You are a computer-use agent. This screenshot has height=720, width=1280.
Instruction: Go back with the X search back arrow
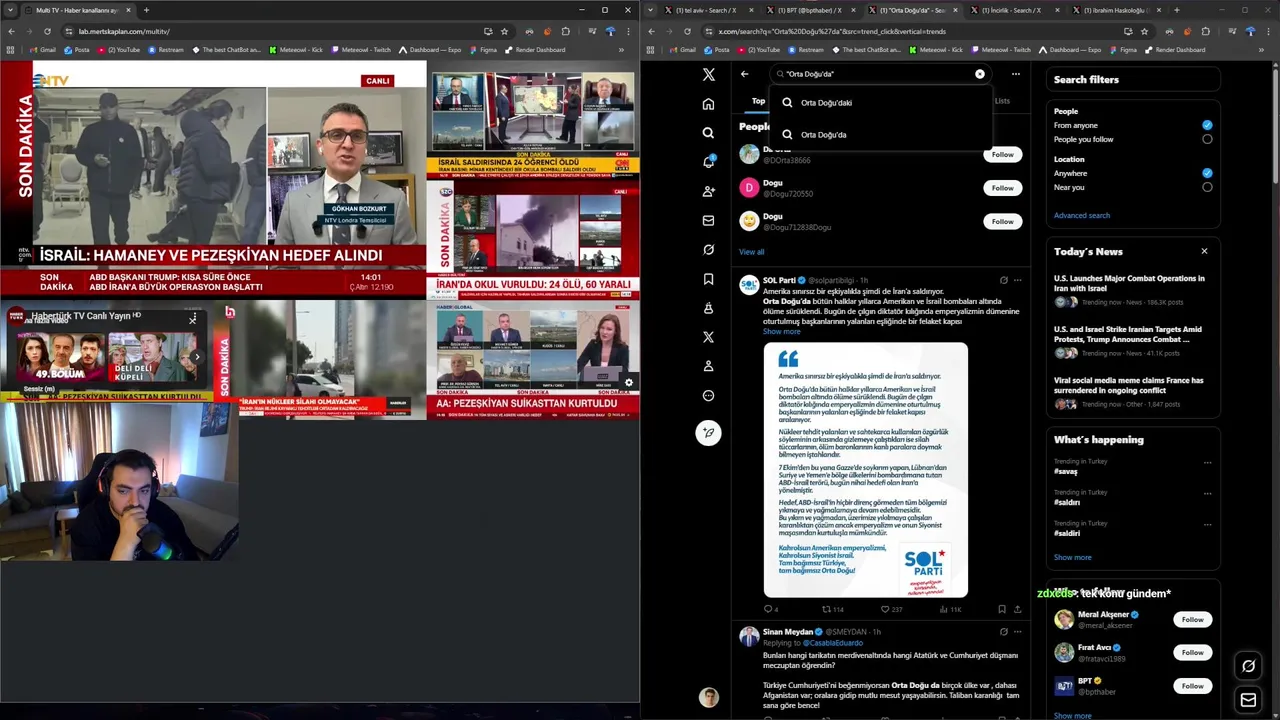(744, 74)
